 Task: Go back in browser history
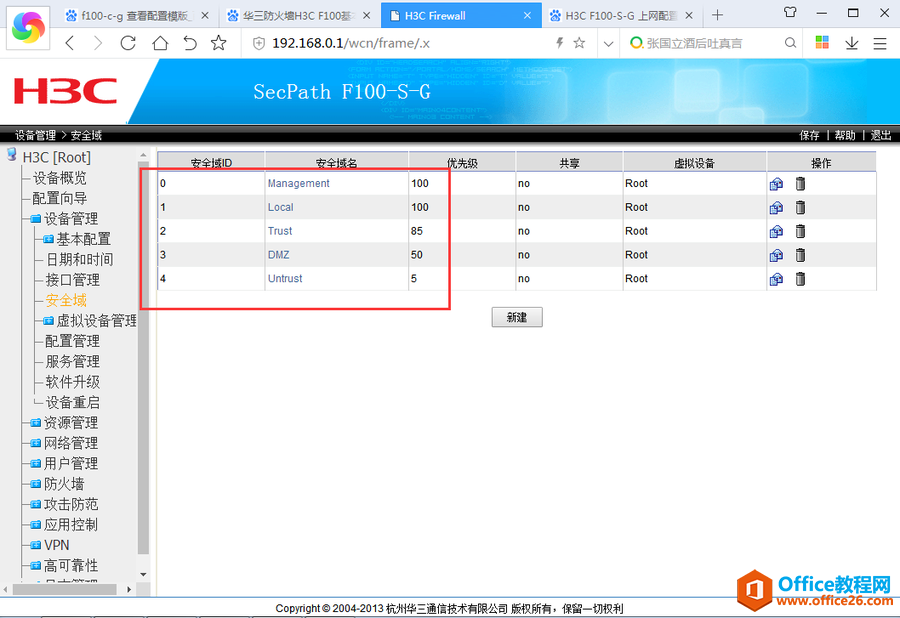[x=70, y=43]
